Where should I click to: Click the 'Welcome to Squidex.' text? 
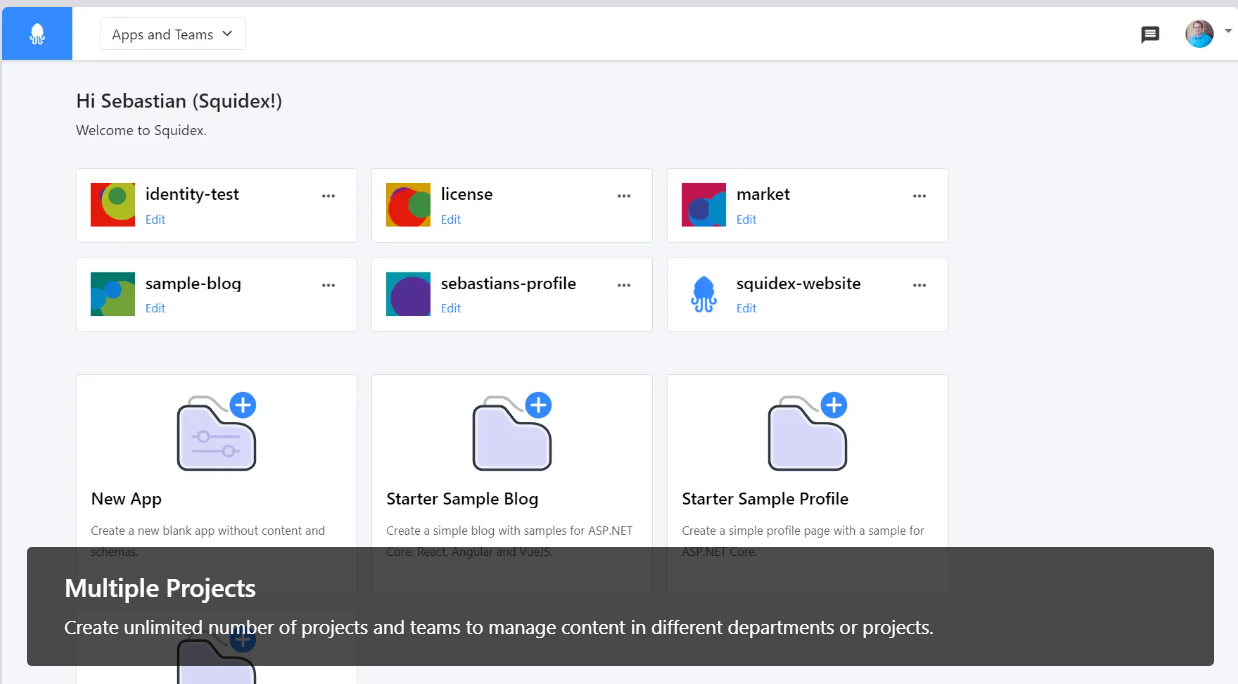(x=141, y=130)
